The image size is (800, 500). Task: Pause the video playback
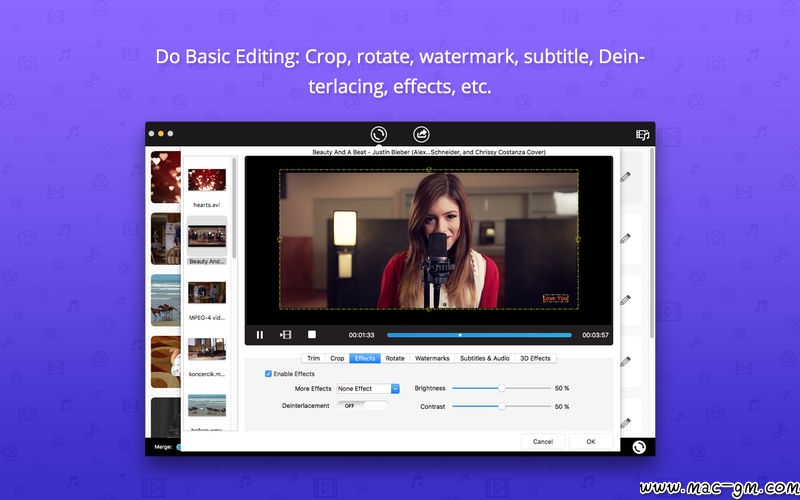[260, 335]
